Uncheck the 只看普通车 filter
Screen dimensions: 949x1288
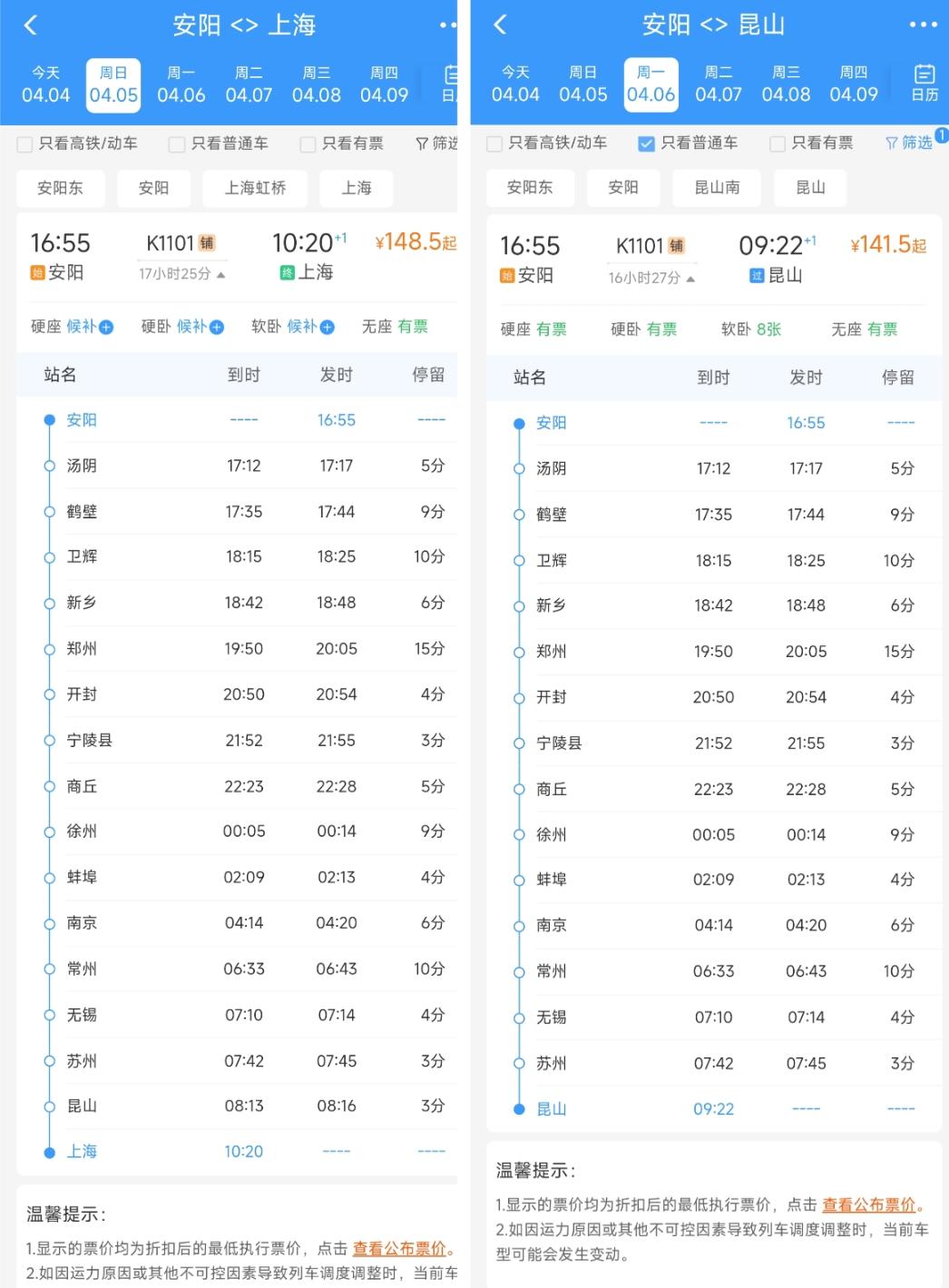pyautogui.click(x=646, y=143)
